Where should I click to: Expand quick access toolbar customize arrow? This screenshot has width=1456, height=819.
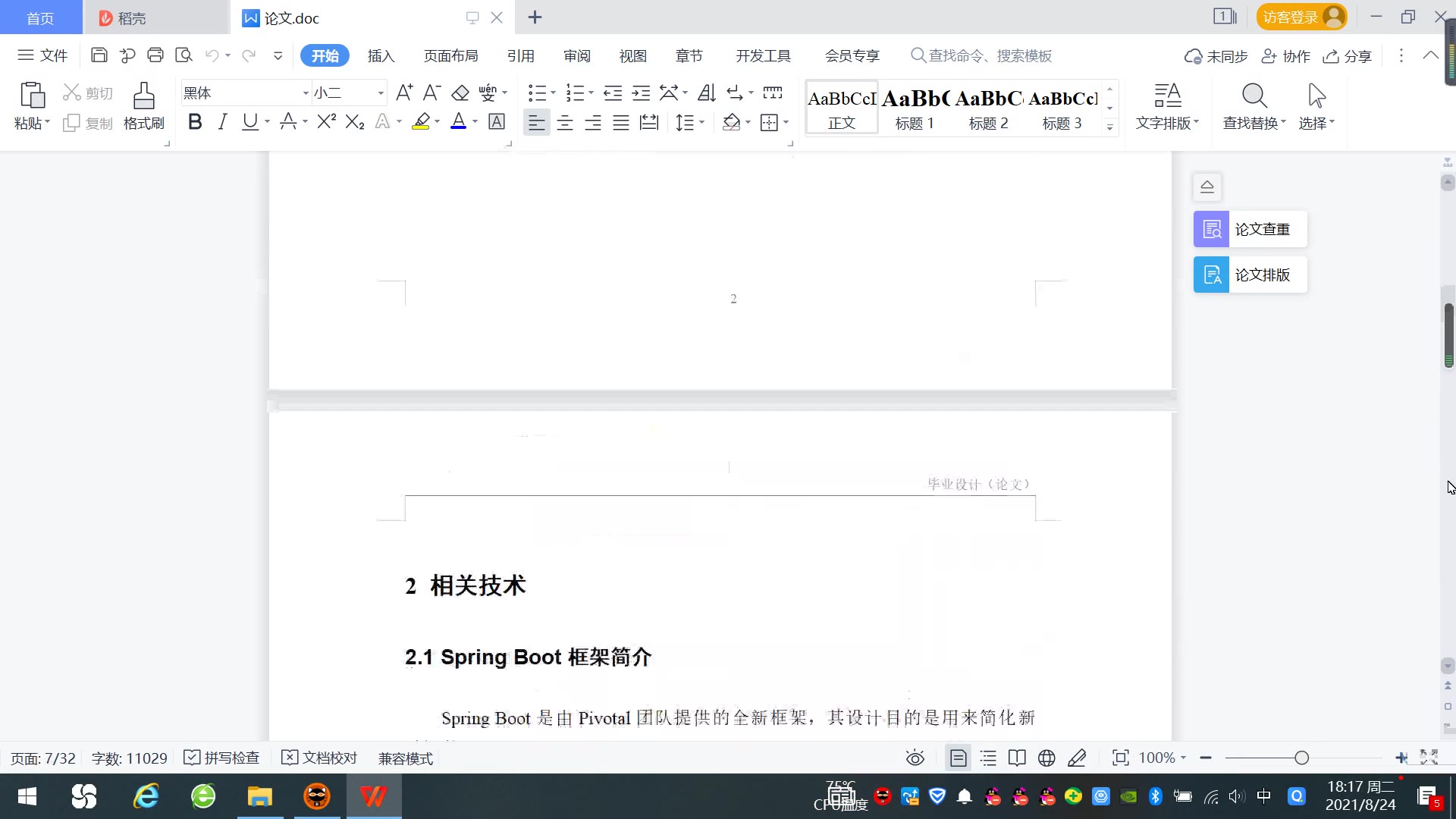[278, 55]
